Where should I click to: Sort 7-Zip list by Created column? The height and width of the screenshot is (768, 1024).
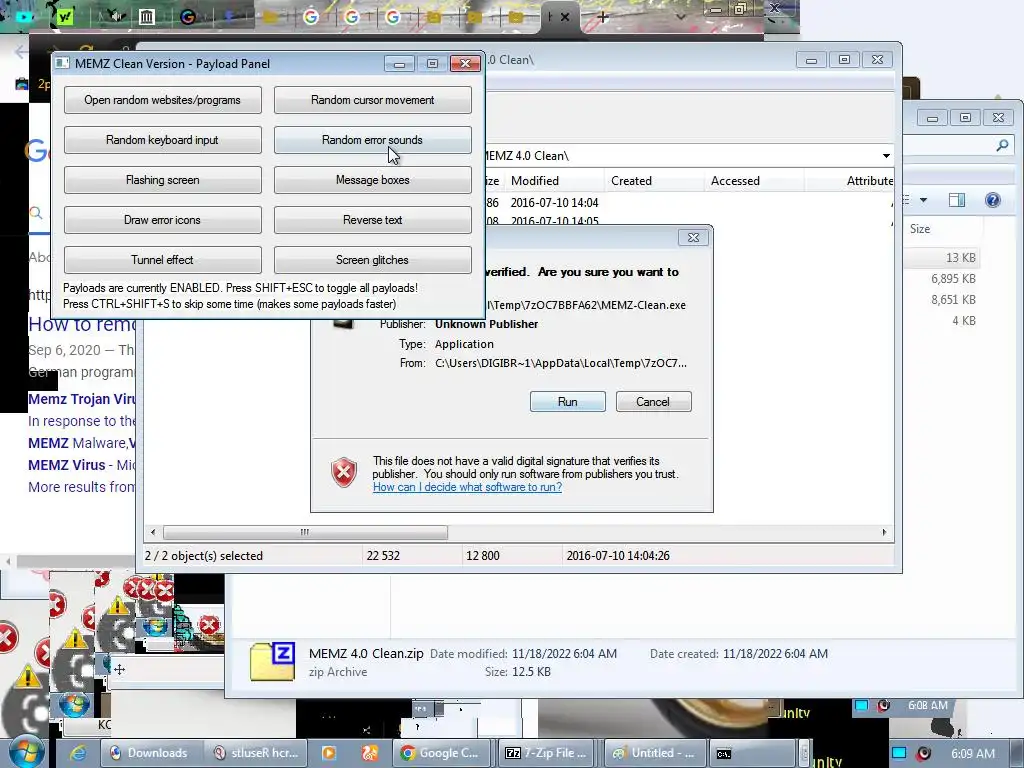tap(631, 181)
